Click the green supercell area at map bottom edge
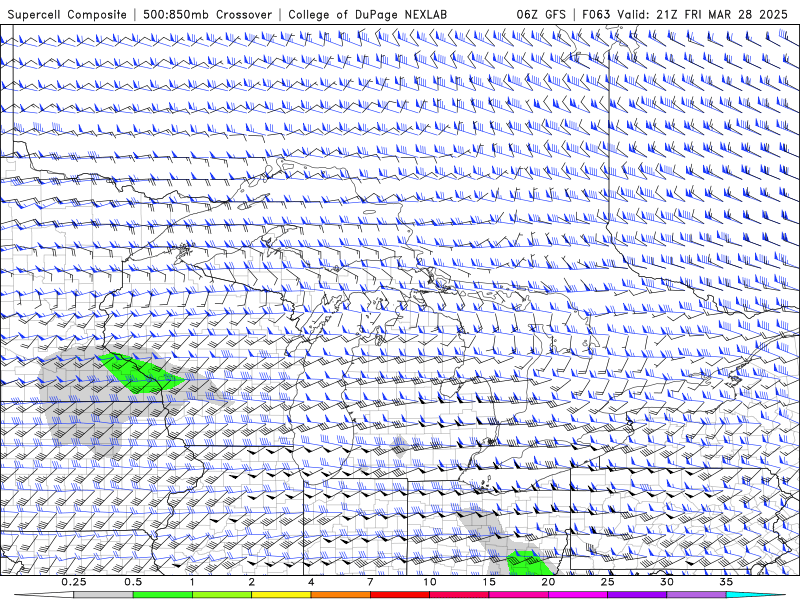800x600 pixels. click(x=531, y=563)
